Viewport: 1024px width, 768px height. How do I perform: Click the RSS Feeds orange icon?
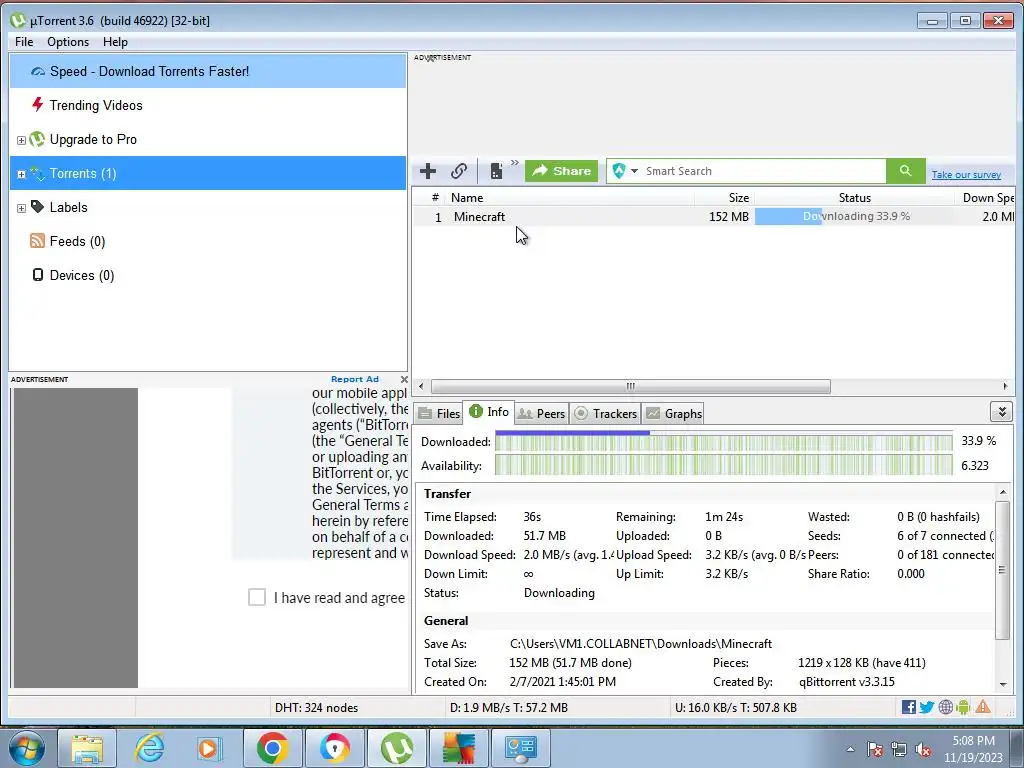coord(37,241)
